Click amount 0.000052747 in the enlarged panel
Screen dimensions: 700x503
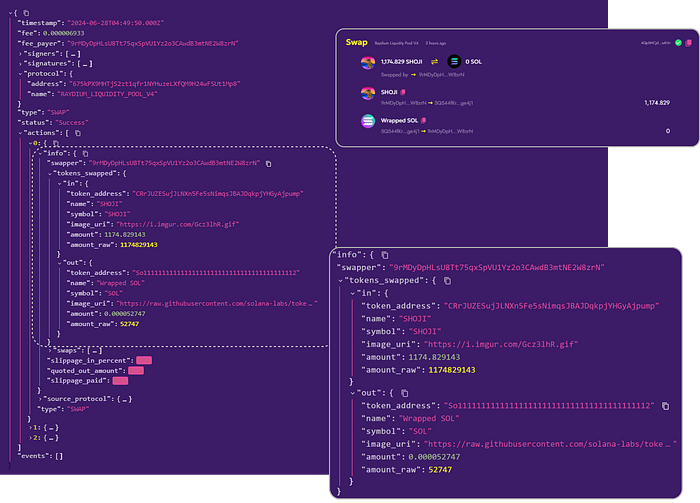(x=434, y=457)
